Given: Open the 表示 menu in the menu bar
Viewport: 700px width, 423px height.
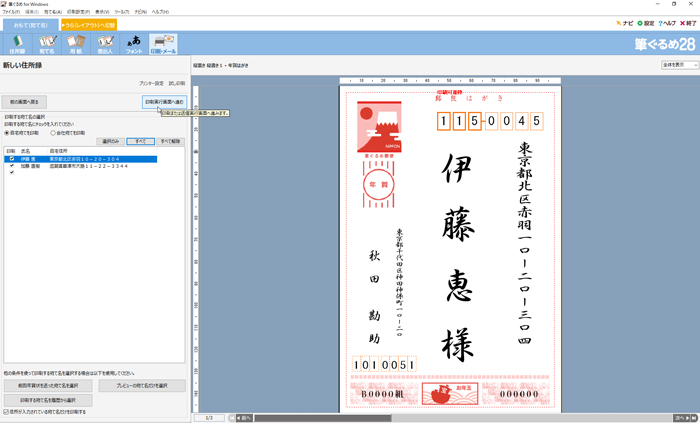Looking at the screenshot, I should coord(101,11).
